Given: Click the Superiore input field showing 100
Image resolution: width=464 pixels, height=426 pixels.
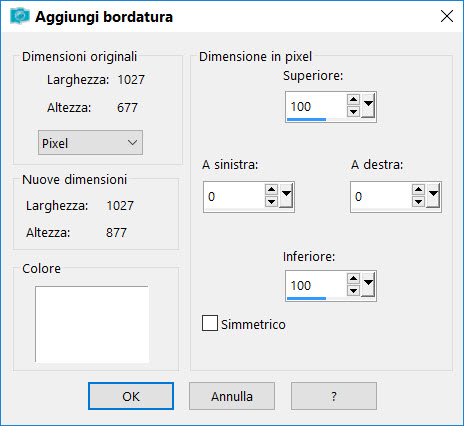Looking at the screenshot, I should coord(316,107).
